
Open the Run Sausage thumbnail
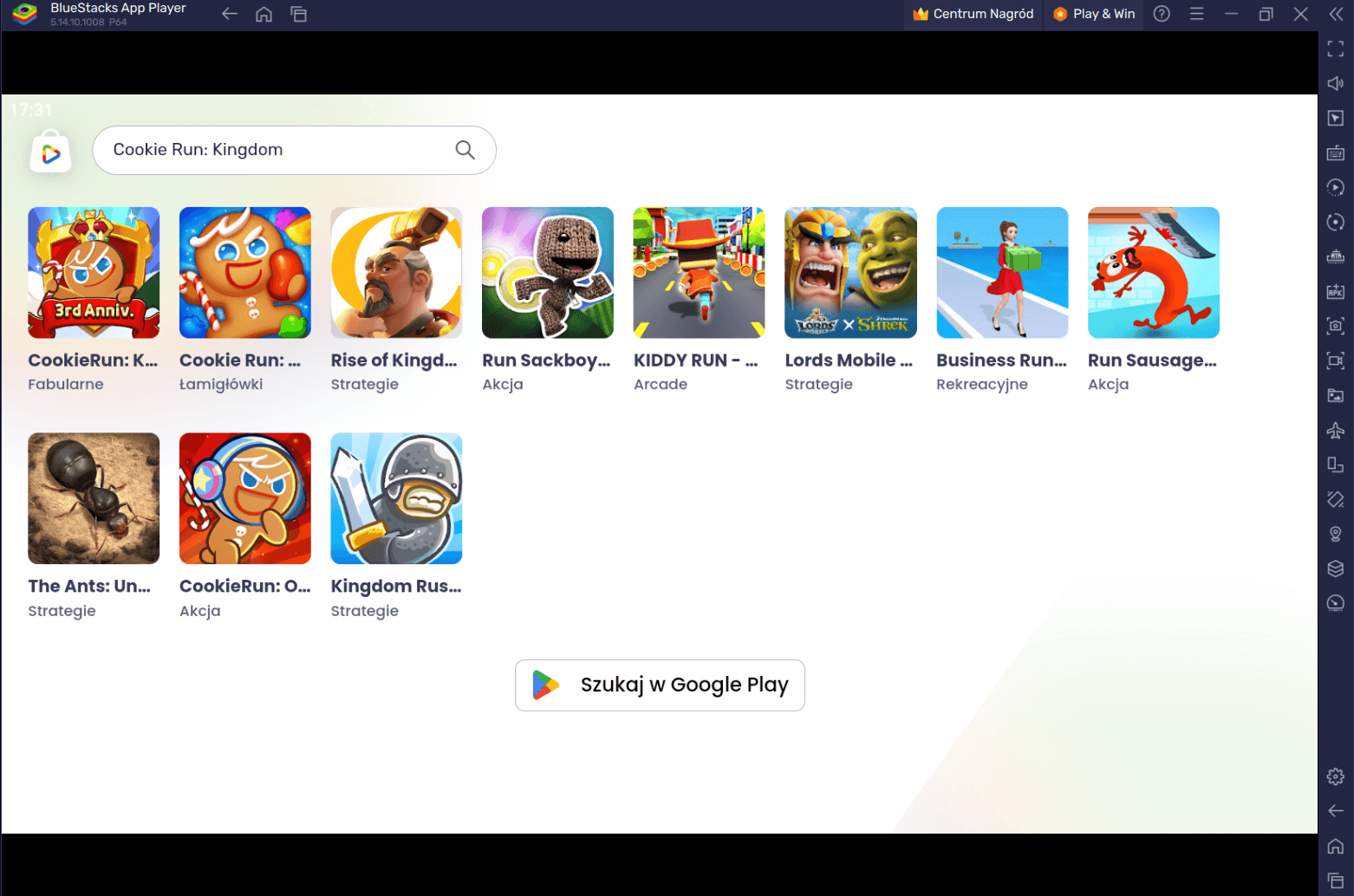tap(1154, 272)
